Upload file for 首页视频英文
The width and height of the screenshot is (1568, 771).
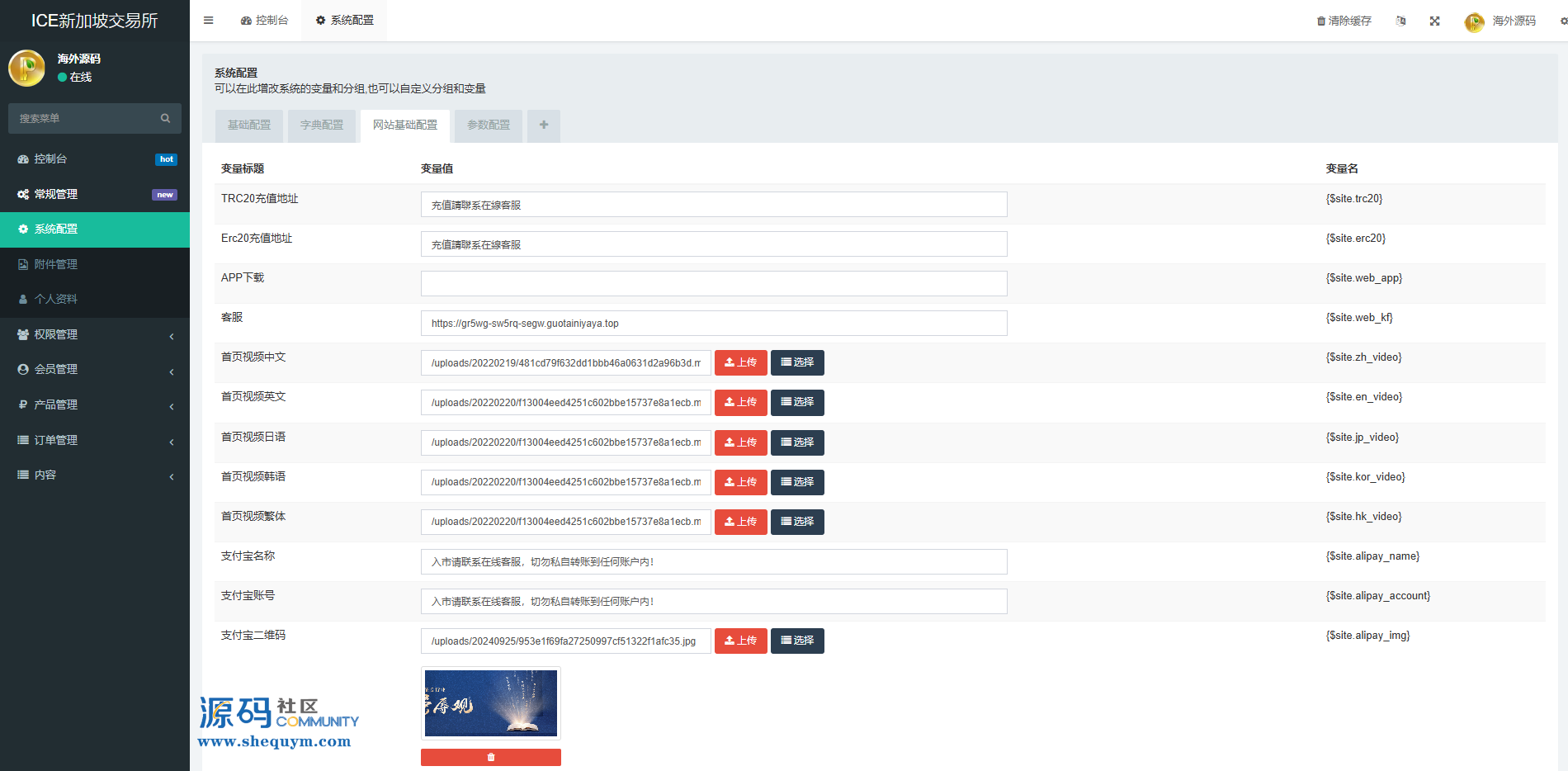pyautogui.click(x=741, y=402)
